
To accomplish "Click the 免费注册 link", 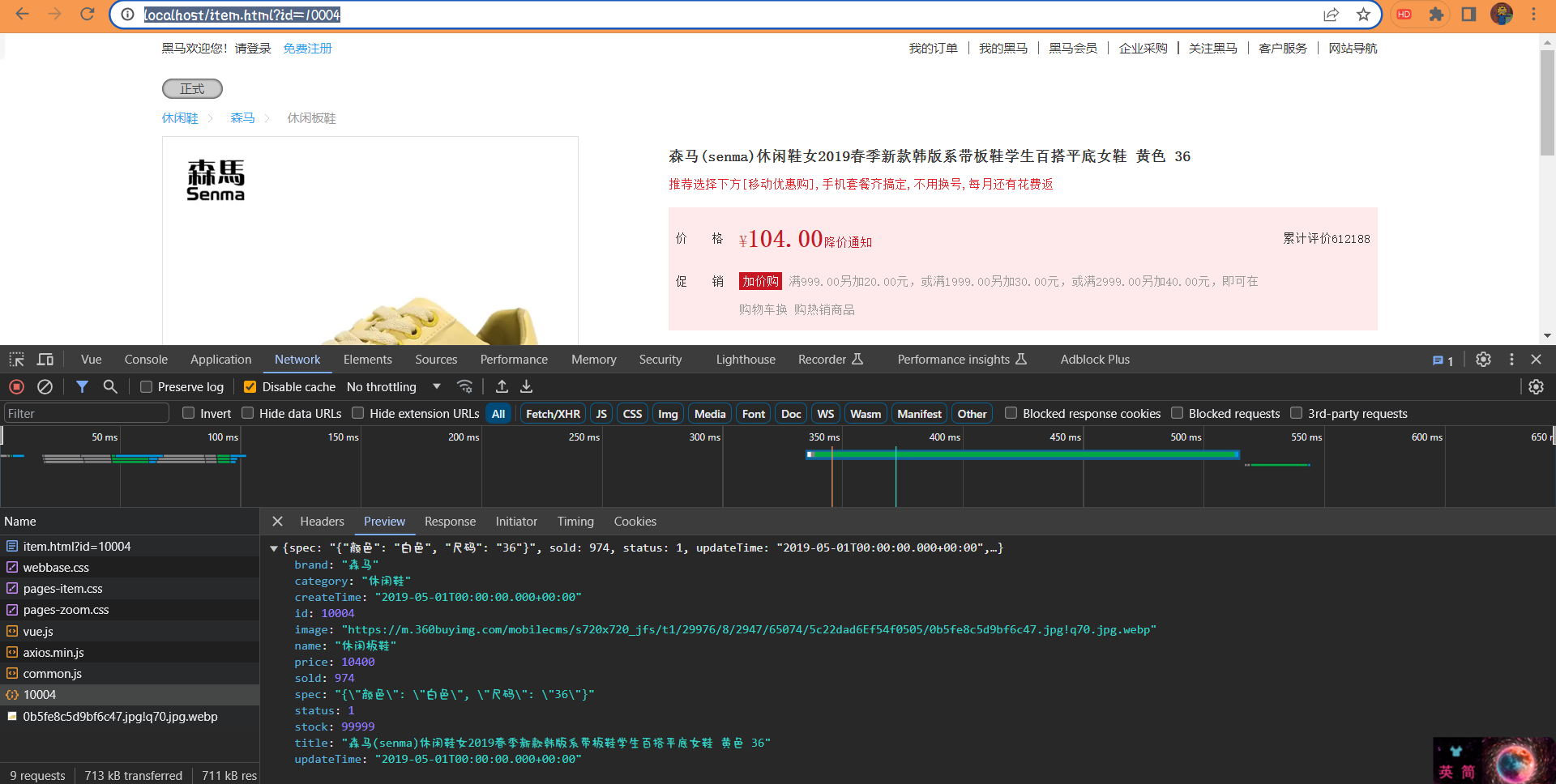I will coord(307,49).
